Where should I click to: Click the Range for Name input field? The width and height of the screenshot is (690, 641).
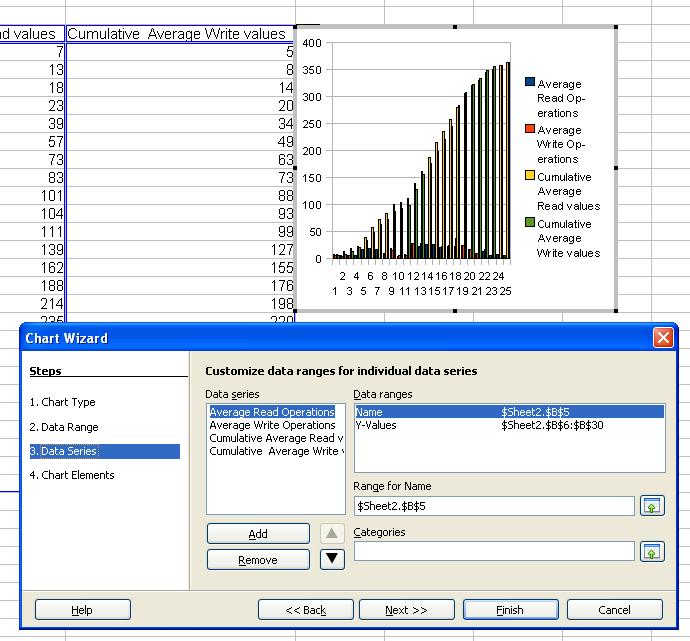point(494,506)
